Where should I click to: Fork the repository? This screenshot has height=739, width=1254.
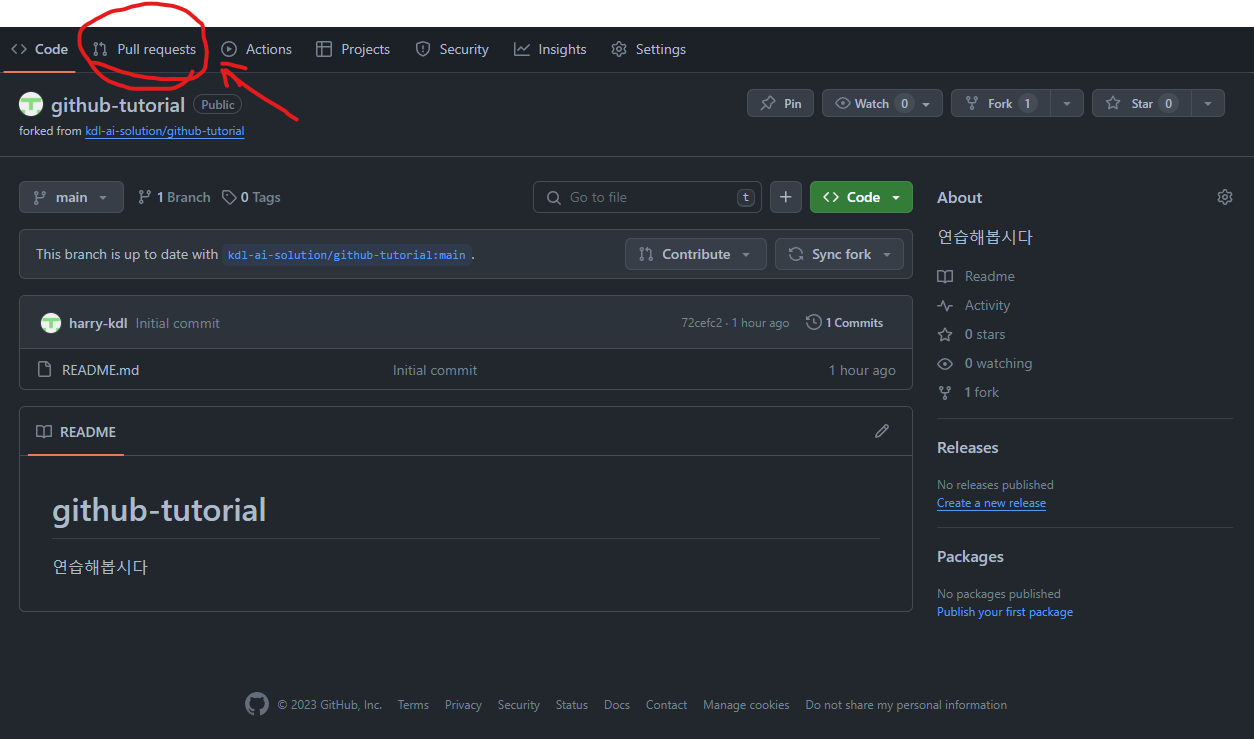(x=998, y=104)
